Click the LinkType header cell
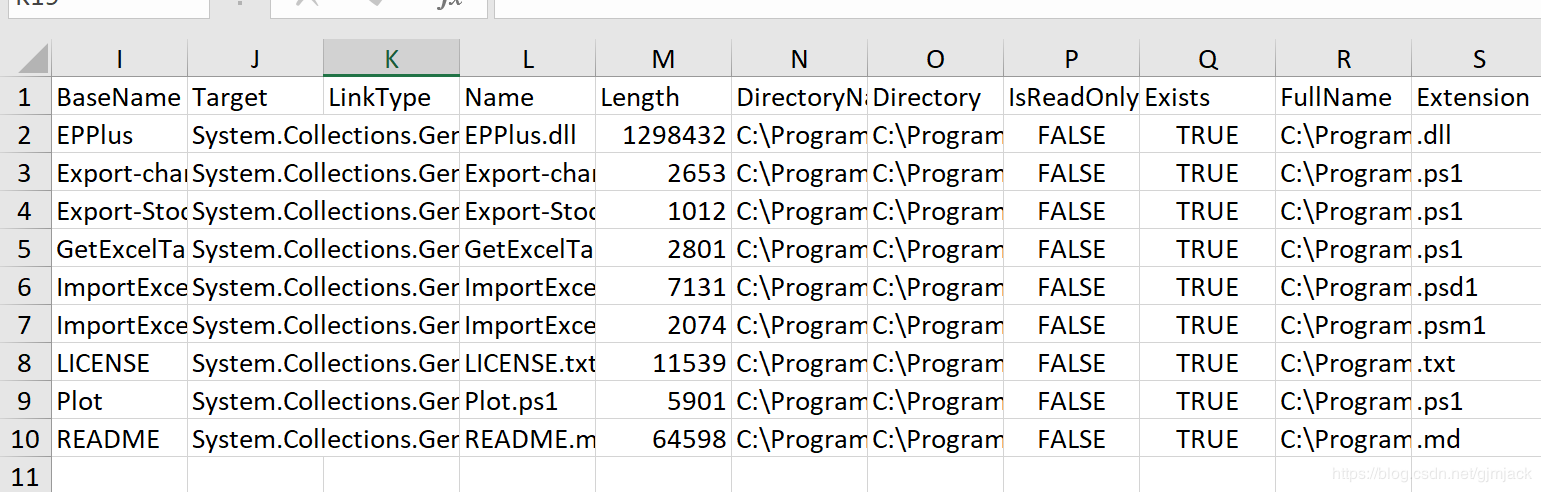The height and width of the screenshot is (492, 1541). pos(391,97)
